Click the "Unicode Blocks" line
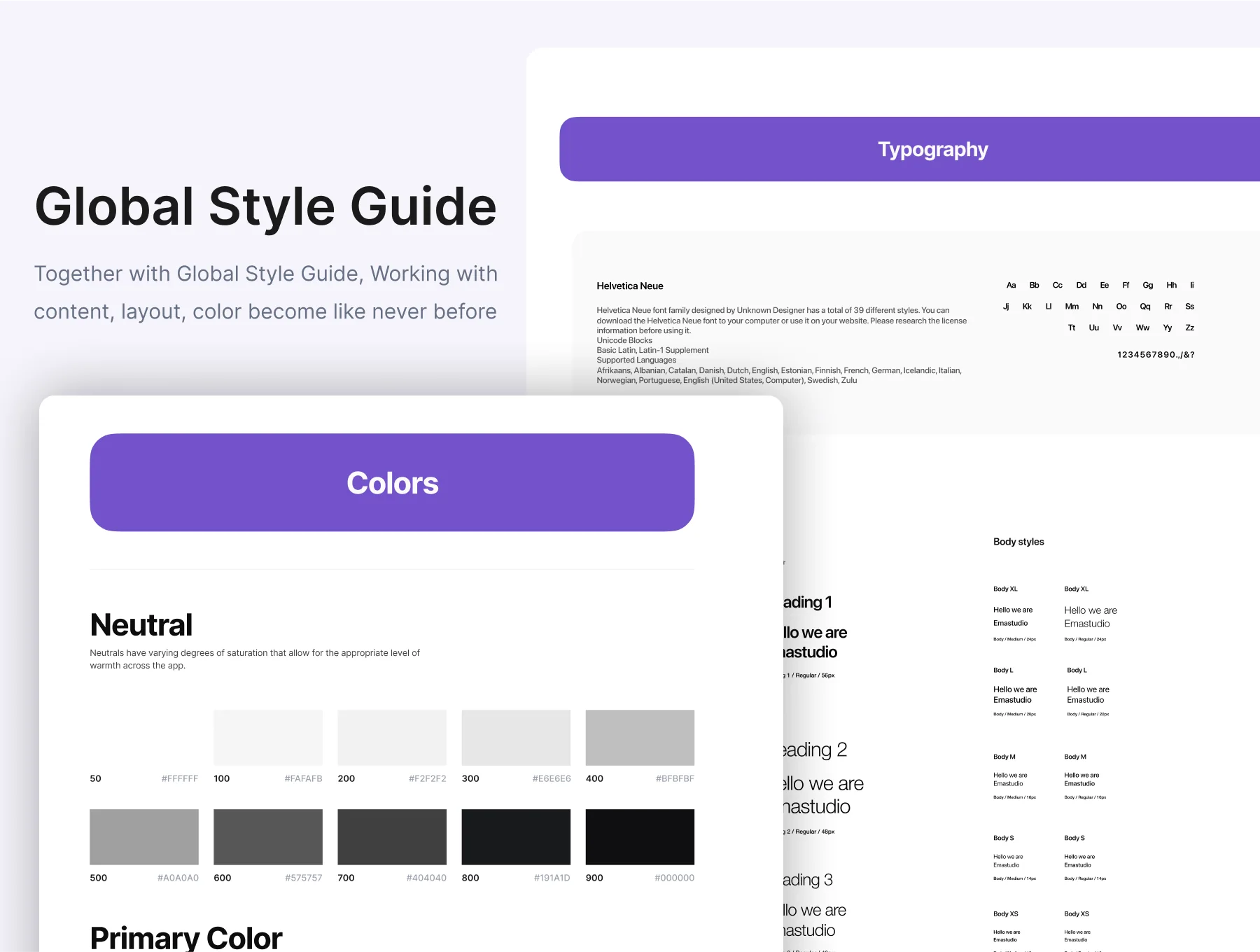 click(624, 340)
